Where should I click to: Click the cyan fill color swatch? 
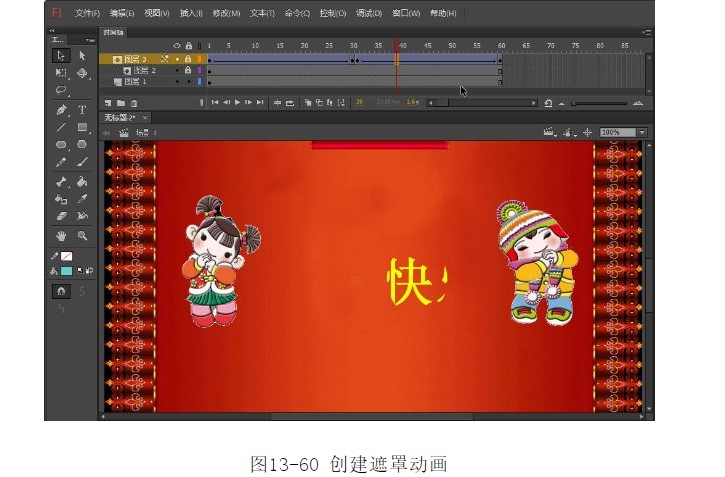[66, 270]
